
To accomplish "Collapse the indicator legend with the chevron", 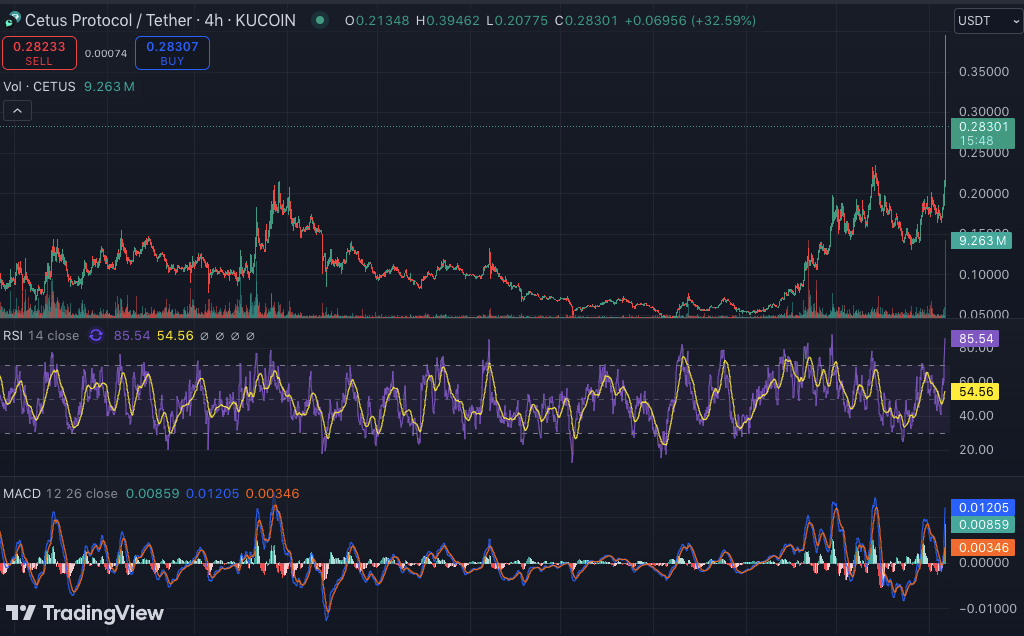I will pyautogui.click(x=18, y=111).
